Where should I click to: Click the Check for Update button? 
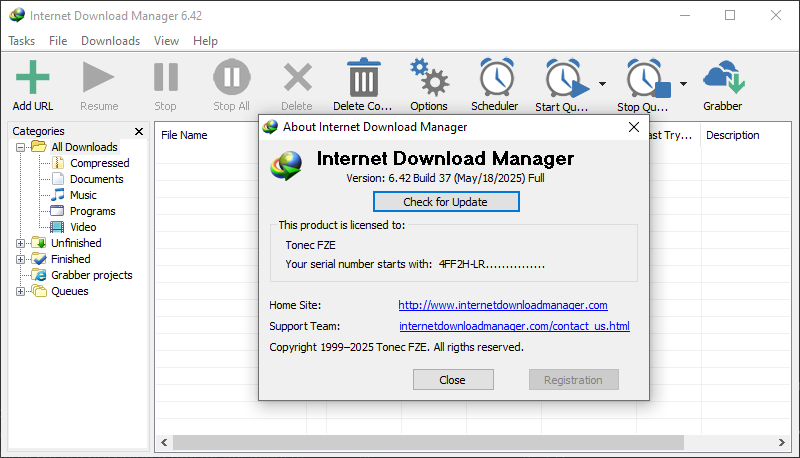pyautogui.click(x=446, y=201)
